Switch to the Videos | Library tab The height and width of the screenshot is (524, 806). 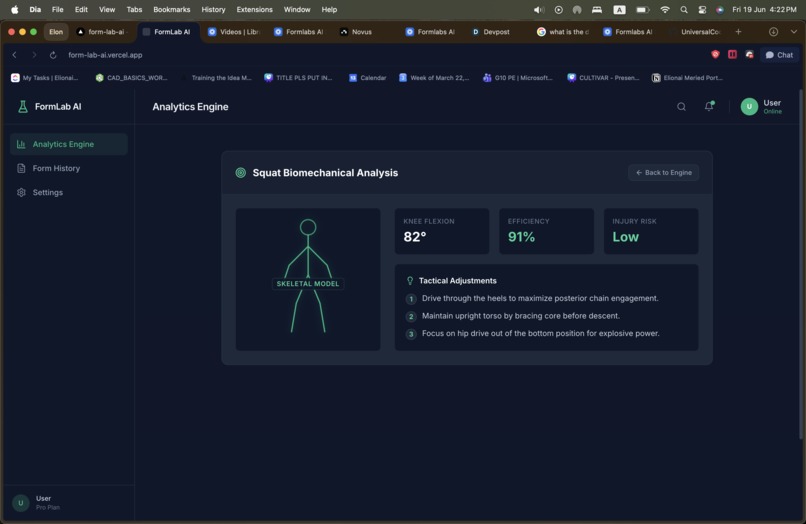pyautogui.click(x=234, y=32)
